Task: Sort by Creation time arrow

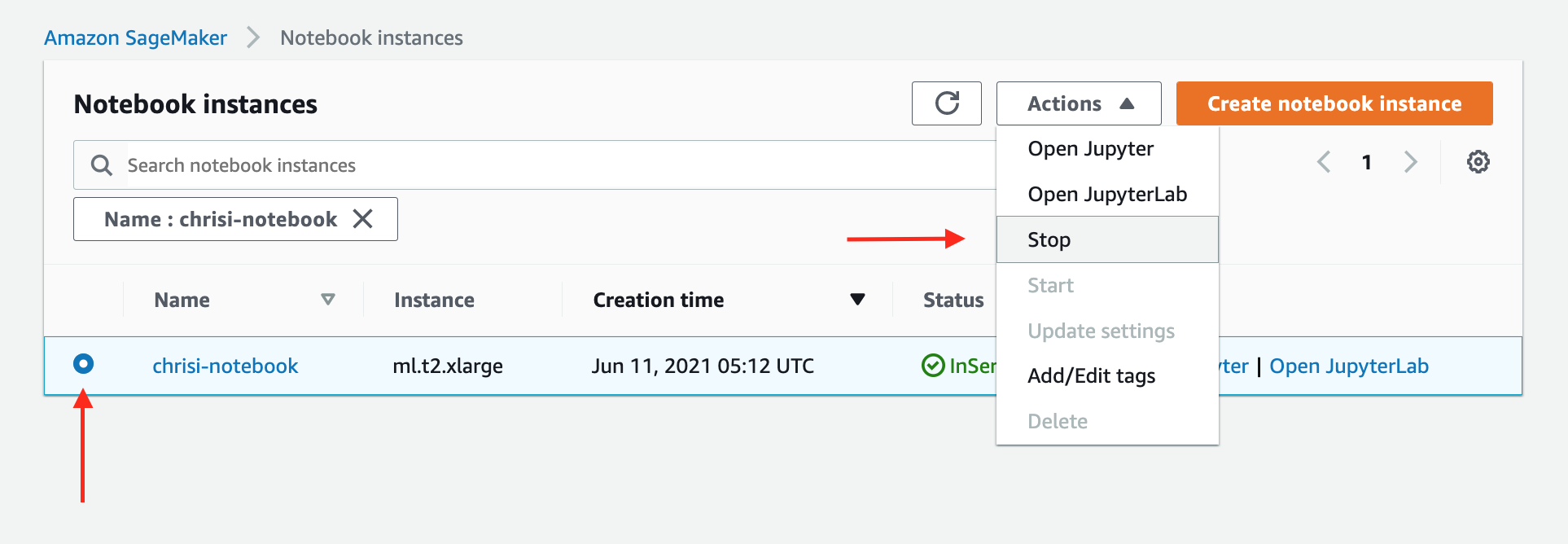Action: click(857, 300)
